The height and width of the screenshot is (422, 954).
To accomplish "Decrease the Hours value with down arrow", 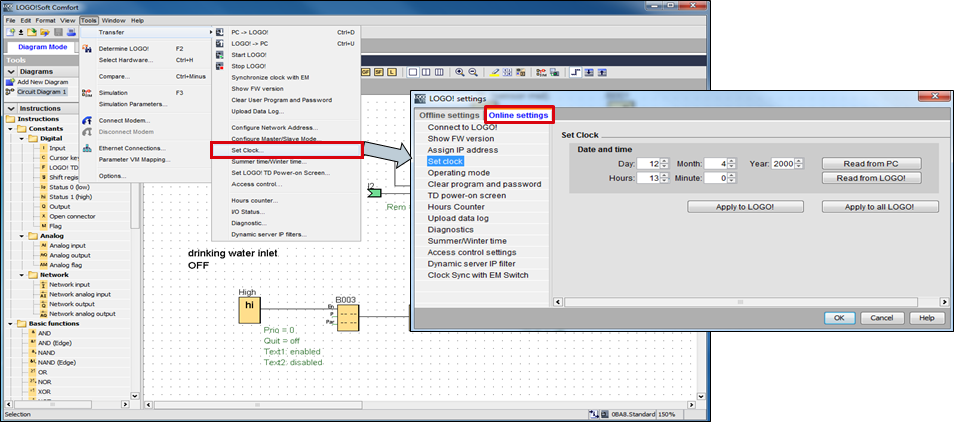I will pos(664,181).
